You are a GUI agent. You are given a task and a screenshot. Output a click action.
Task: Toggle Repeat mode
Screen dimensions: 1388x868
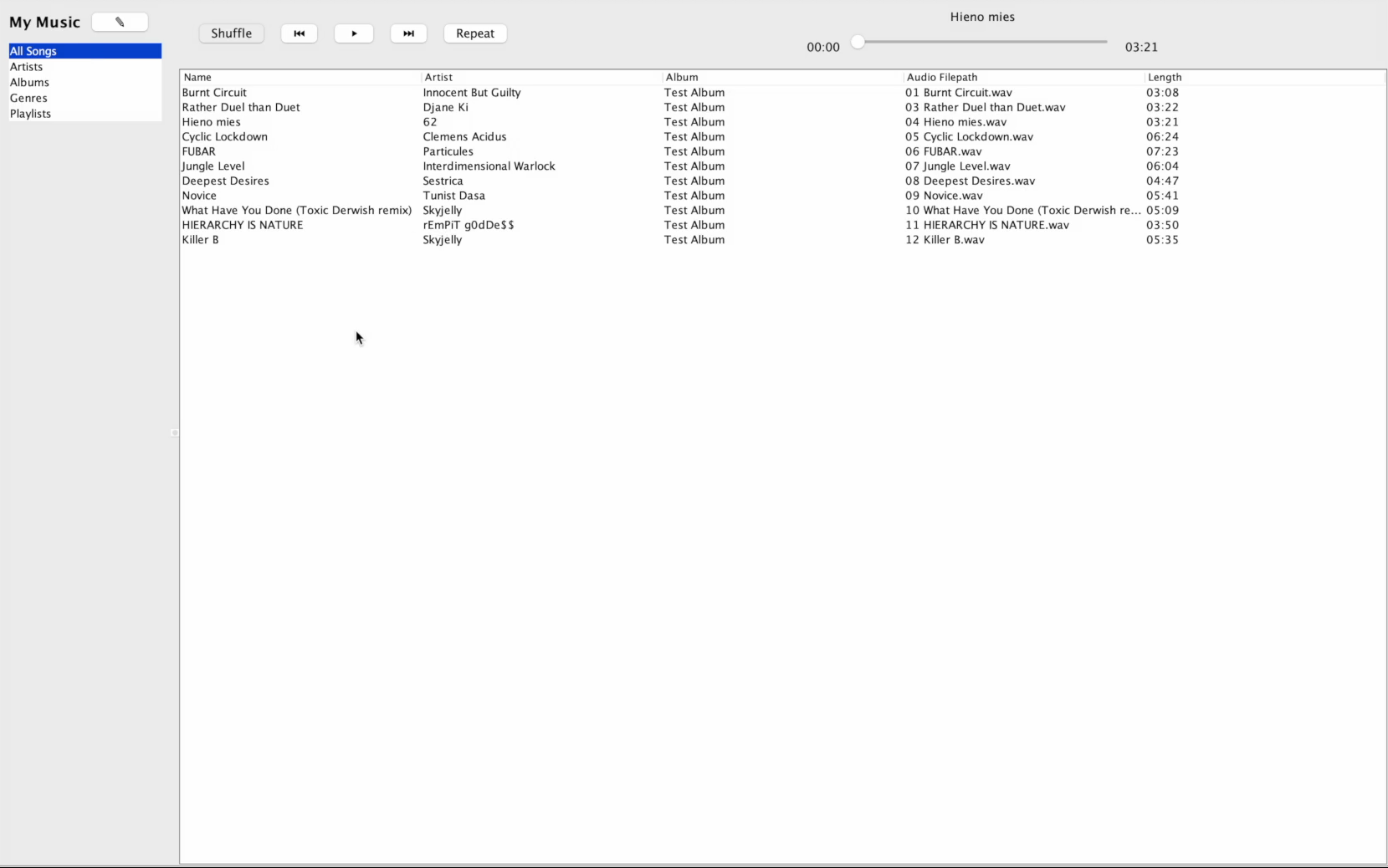click(474, 33)
